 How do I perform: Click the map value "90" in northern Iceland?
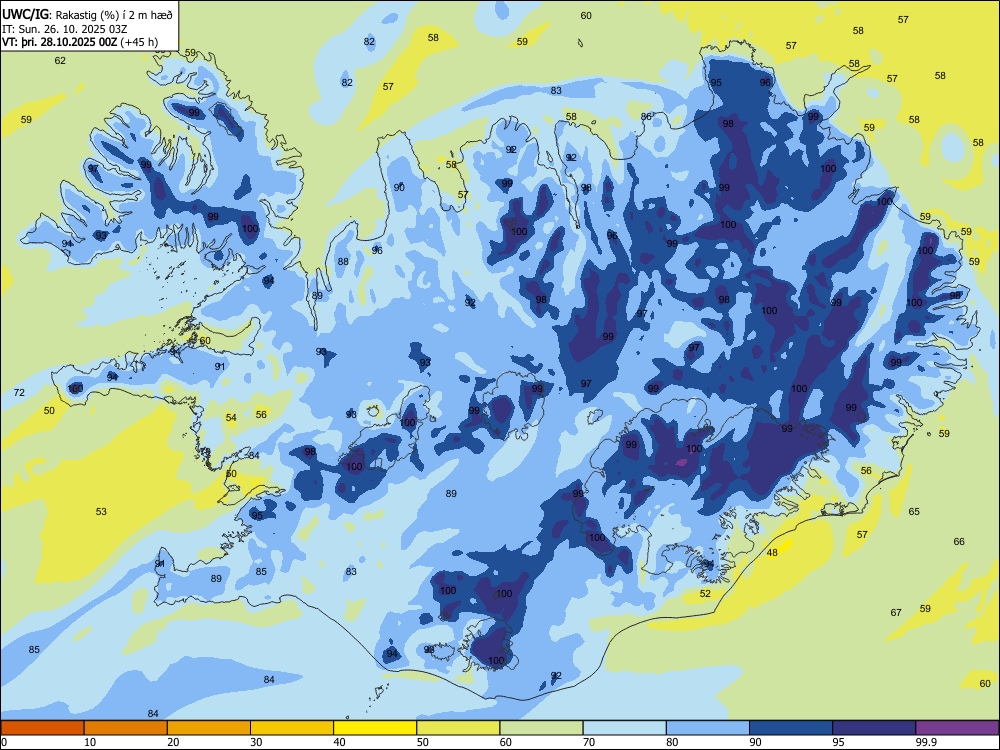399,188
